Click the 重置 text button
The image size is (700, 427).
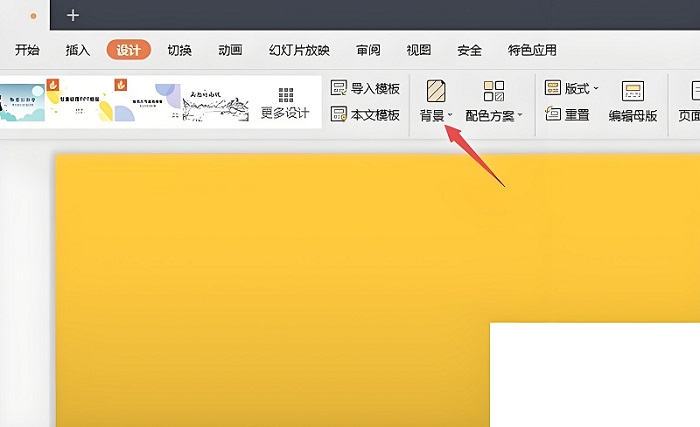click(x=577, y=115)
